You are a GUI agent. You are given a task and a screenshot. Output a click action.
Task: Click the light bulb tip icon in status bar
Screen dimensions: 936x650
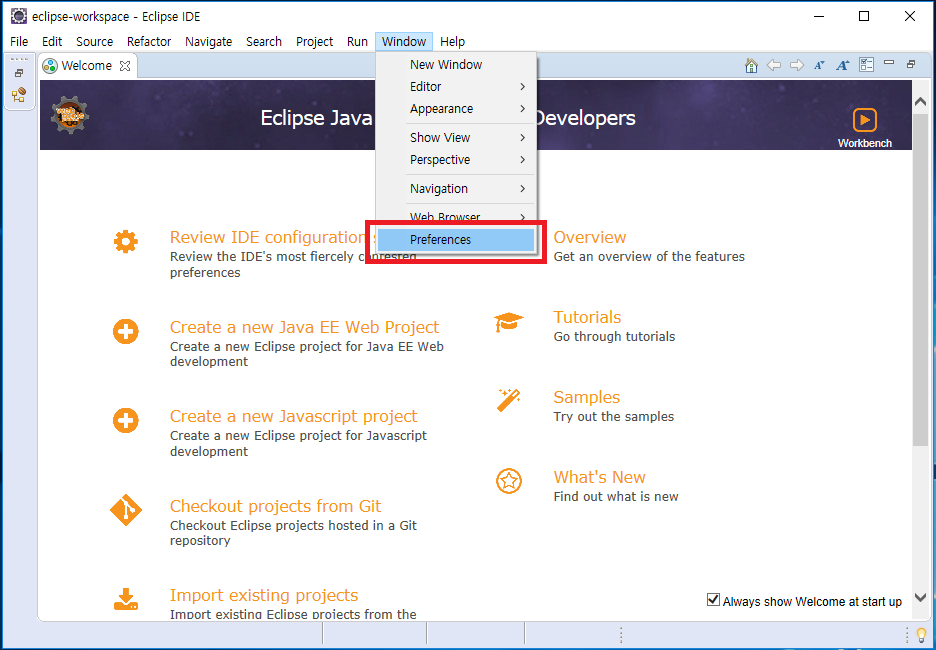coord(922,636)
